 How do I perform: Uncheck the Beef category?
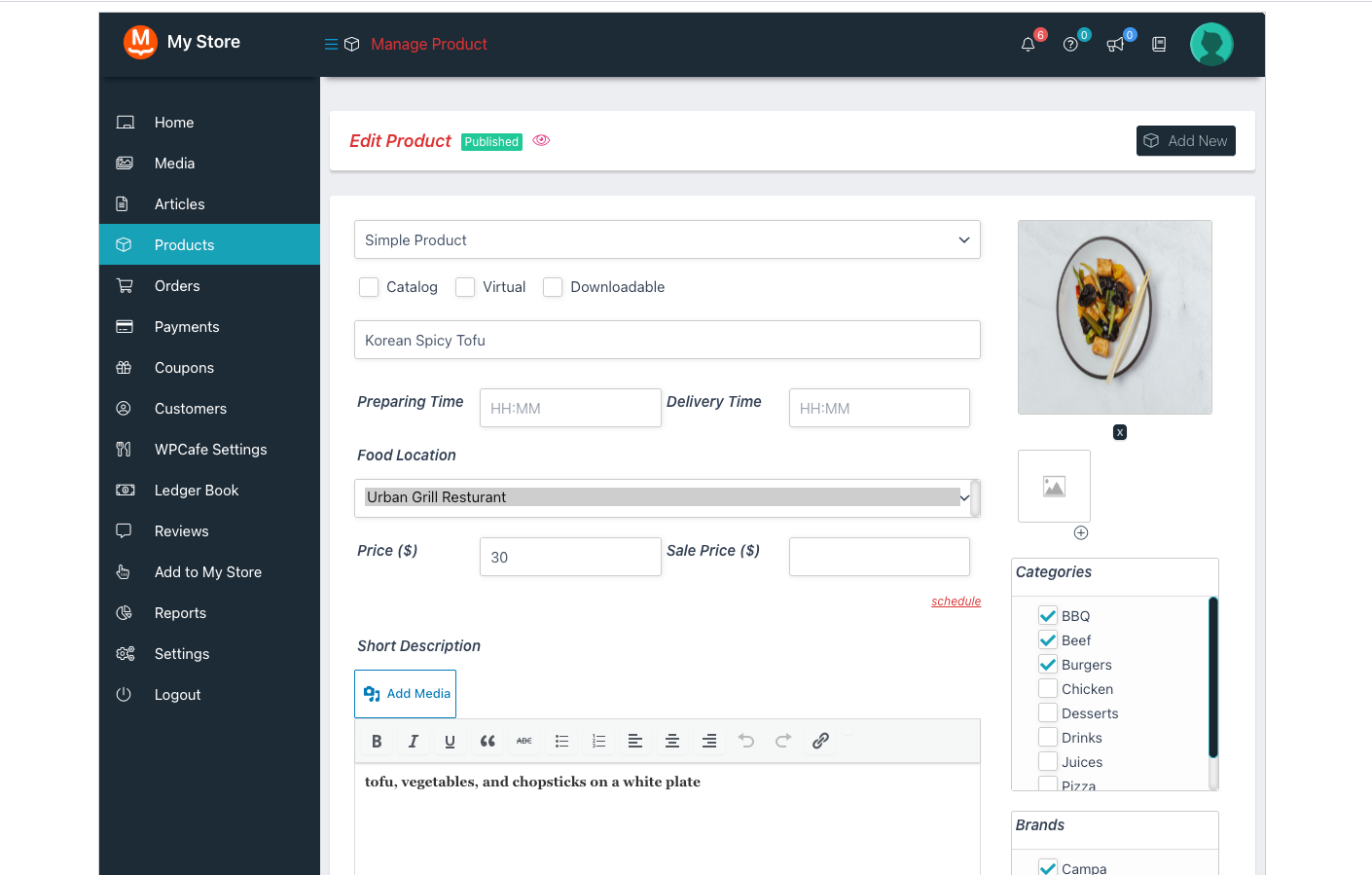coord(1048,639)
